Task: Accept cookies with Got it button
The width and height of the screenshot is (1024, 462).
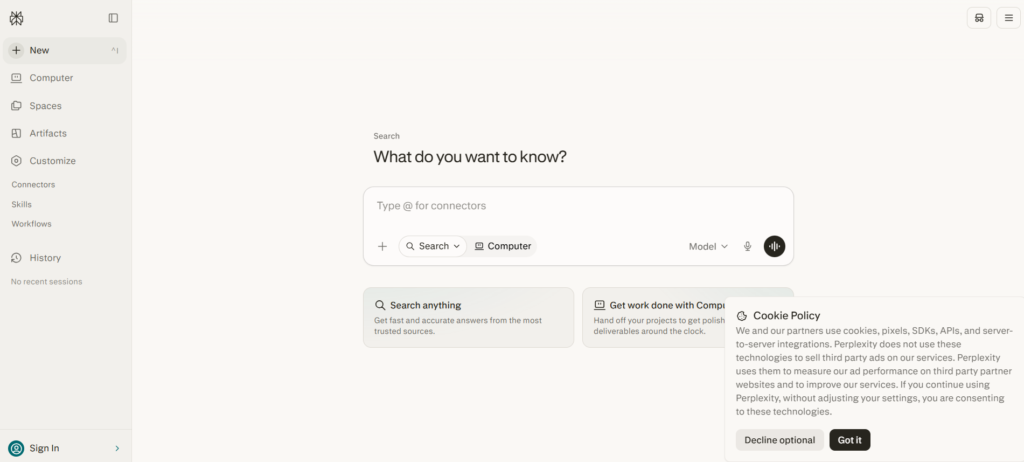Action: 850,440
